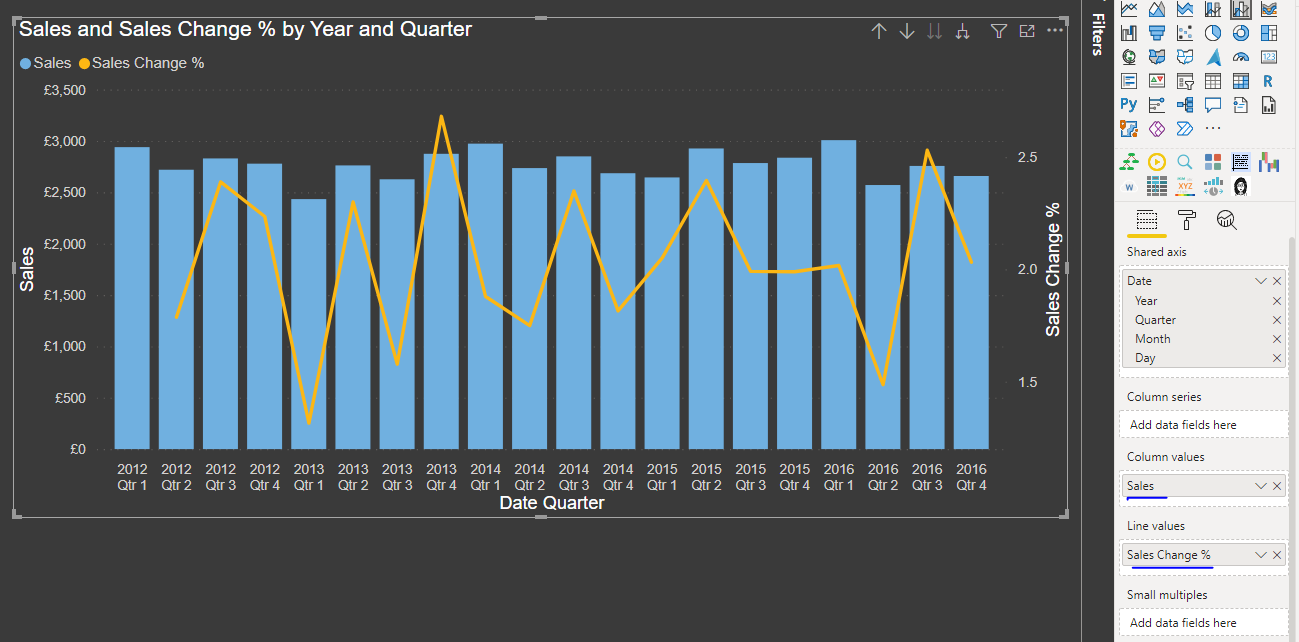Open focus mode for the chart
Image resolution: width=1299 pixels, height=642 pixels.
(1026, 31)
